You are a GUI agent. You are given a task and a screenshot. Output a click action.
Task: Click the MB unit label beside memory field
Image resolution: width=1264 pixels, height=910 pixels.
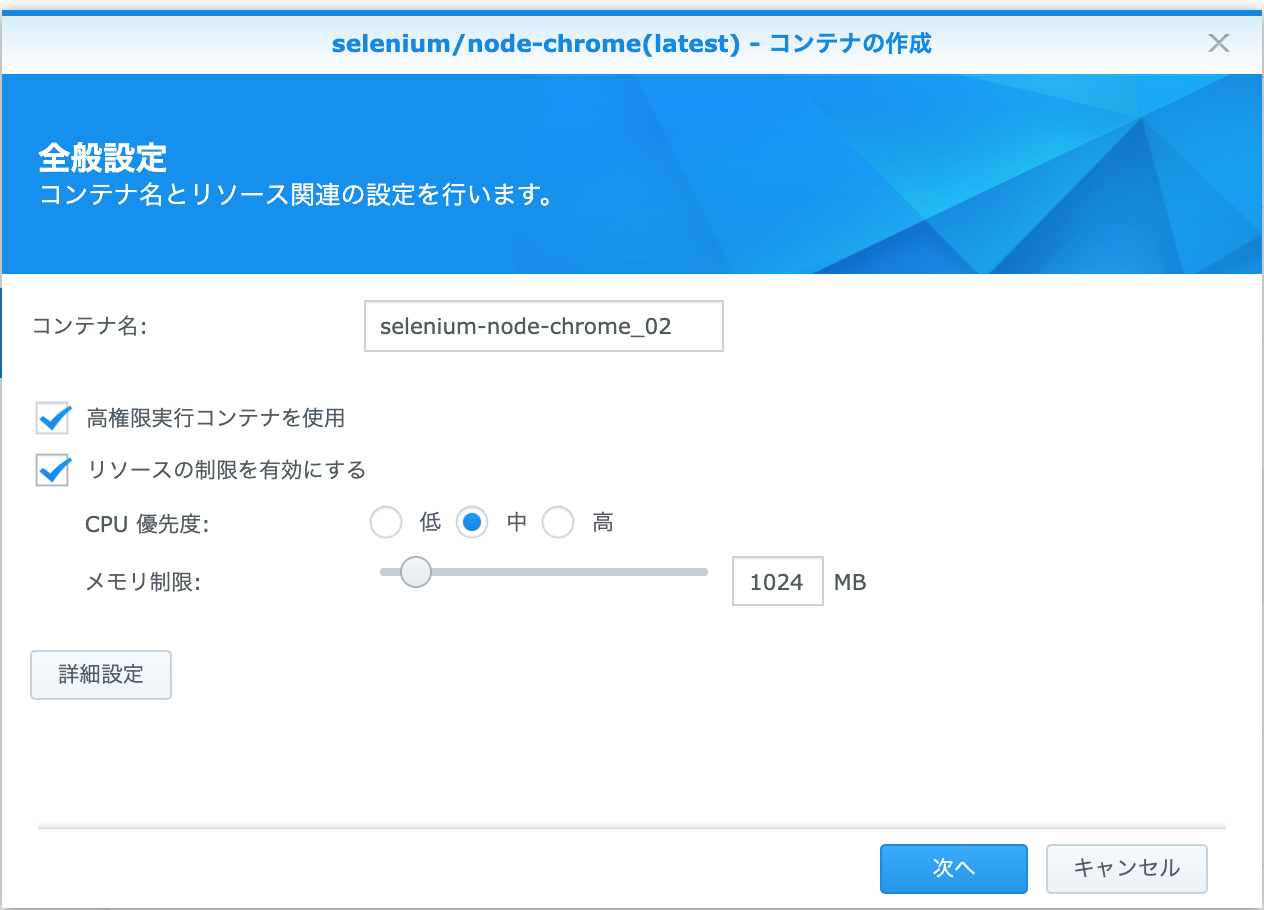tap(849, 581)
